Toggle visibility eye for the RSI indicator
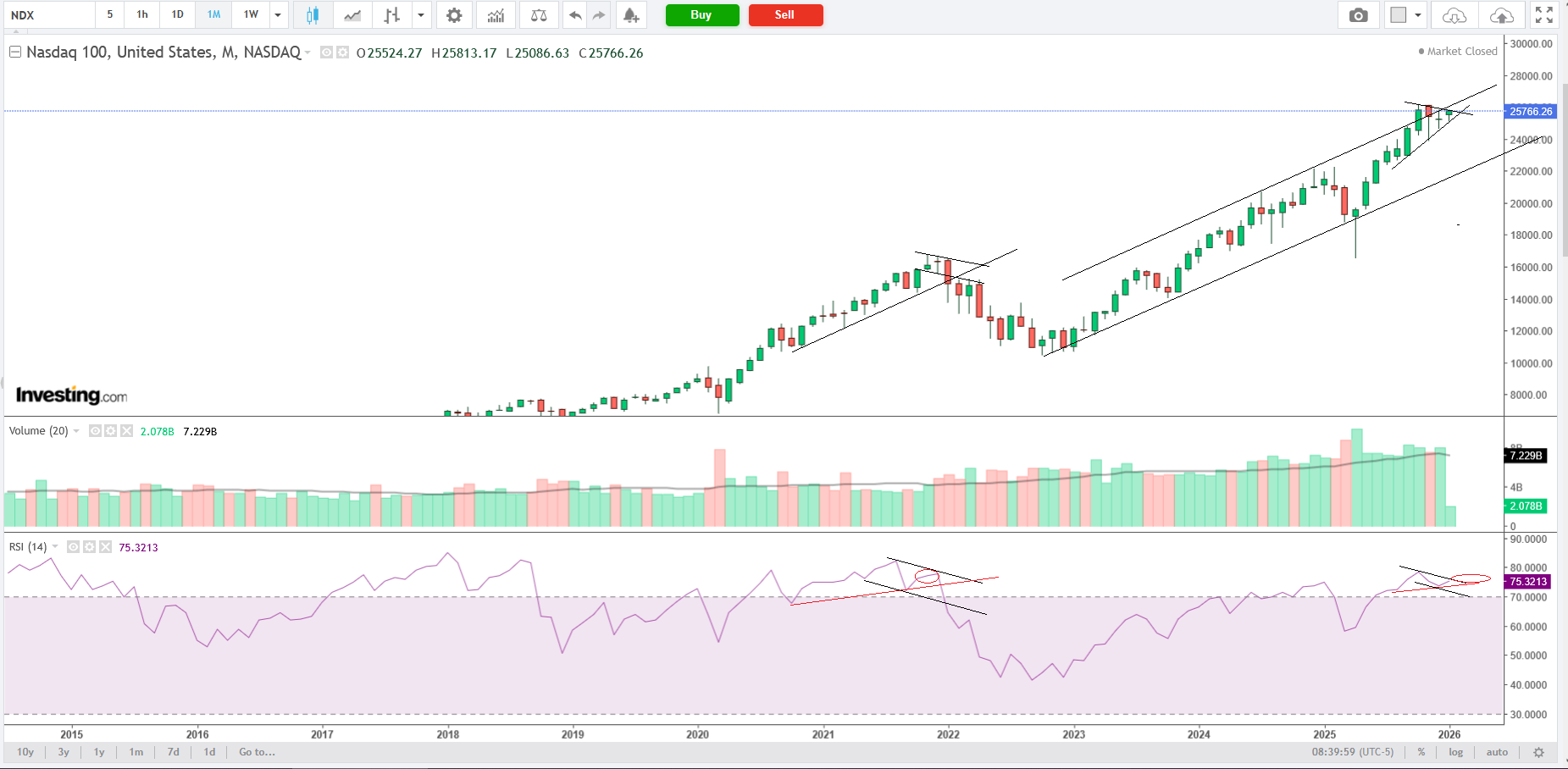Screen dimensions: 1568x769 tap(74, 547)
